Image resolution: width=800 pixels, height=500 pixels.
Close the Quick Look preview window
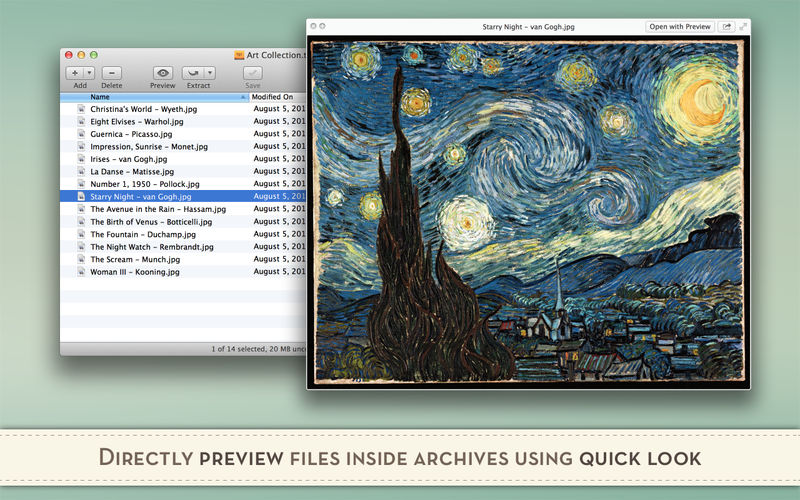[x=313, y=26]
